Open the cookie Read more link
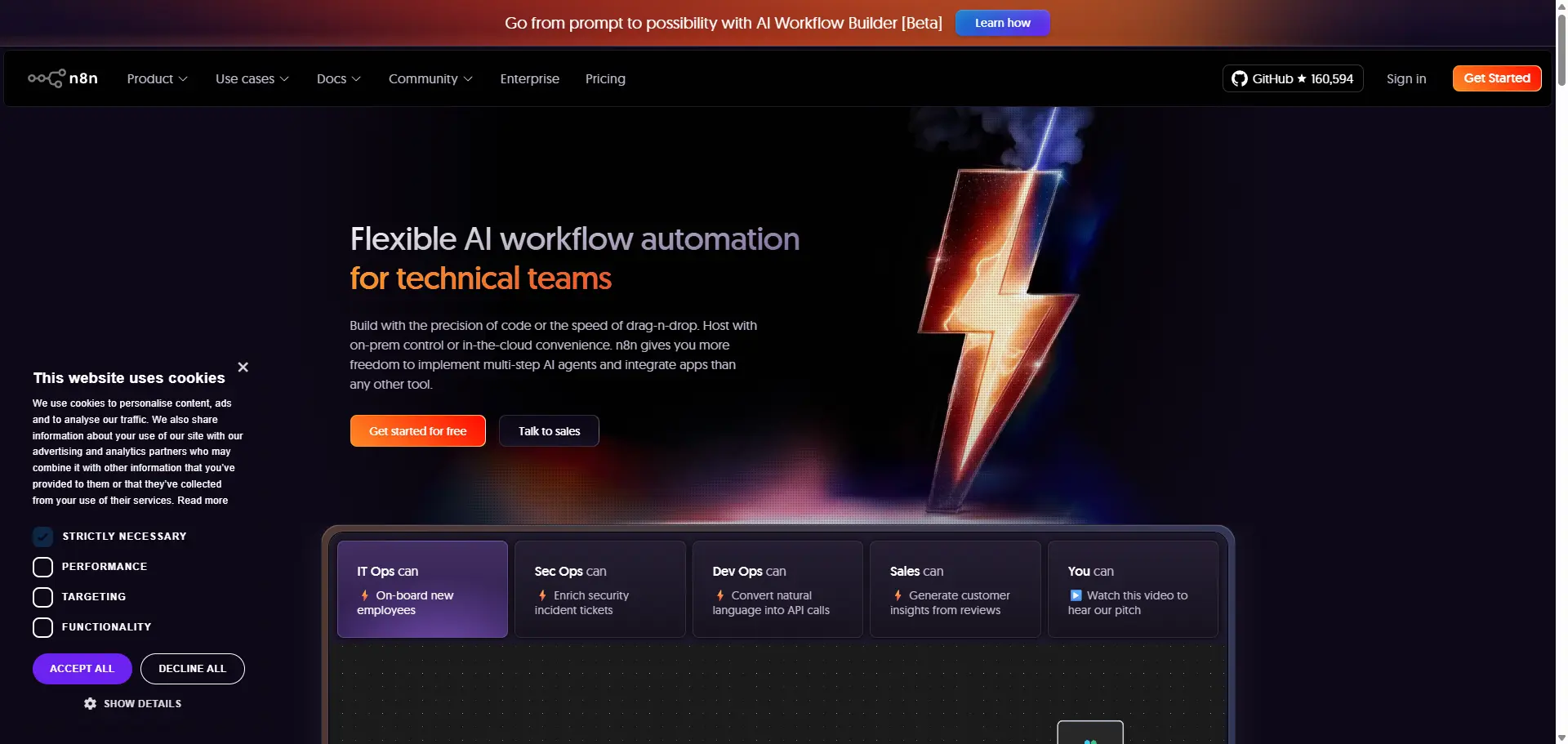Image resolution: width=1568 pixels, height=744 pixels. (x=203, y=501)
